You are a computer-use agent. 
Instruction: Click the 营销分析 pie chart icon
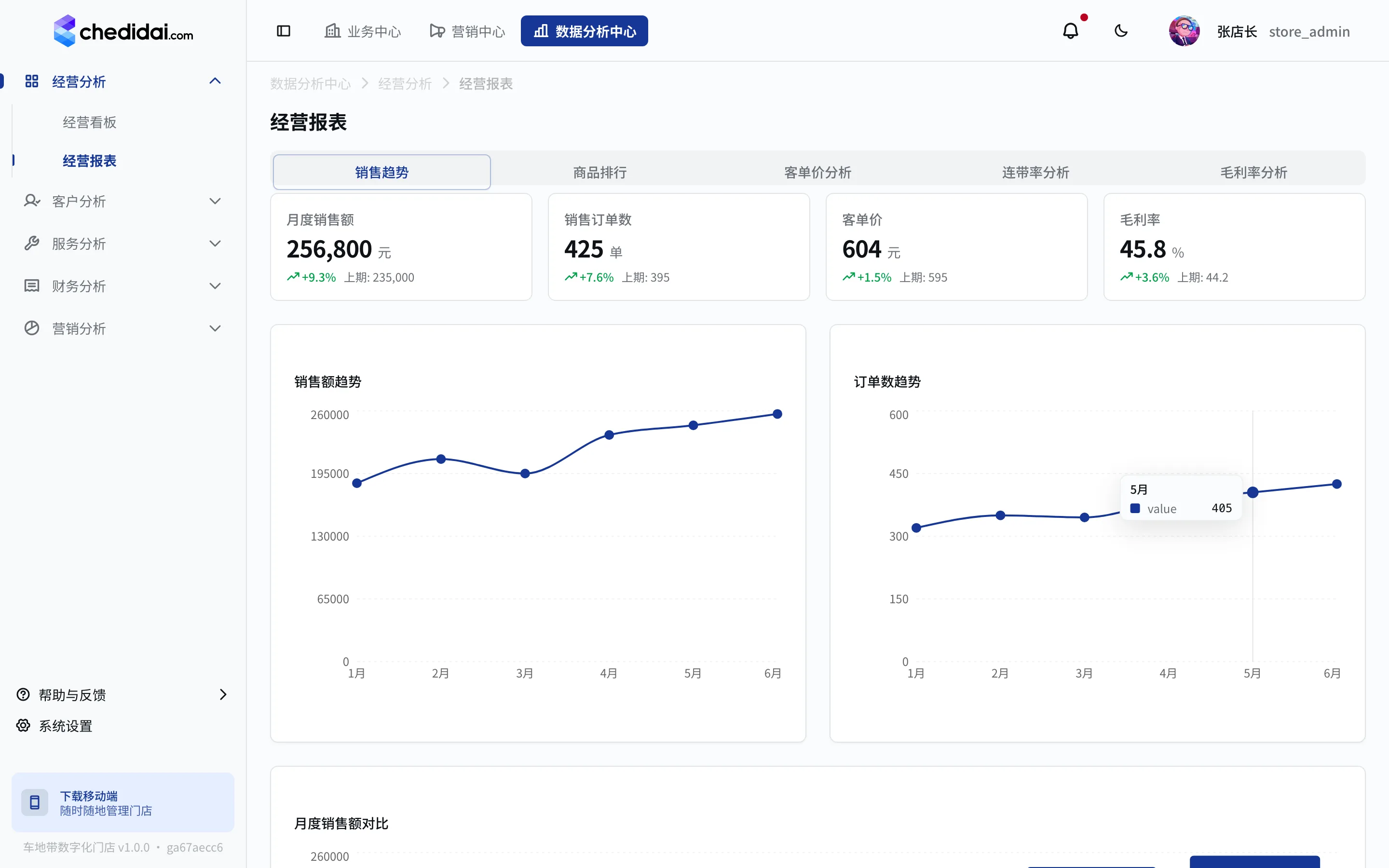coord(31,328)
